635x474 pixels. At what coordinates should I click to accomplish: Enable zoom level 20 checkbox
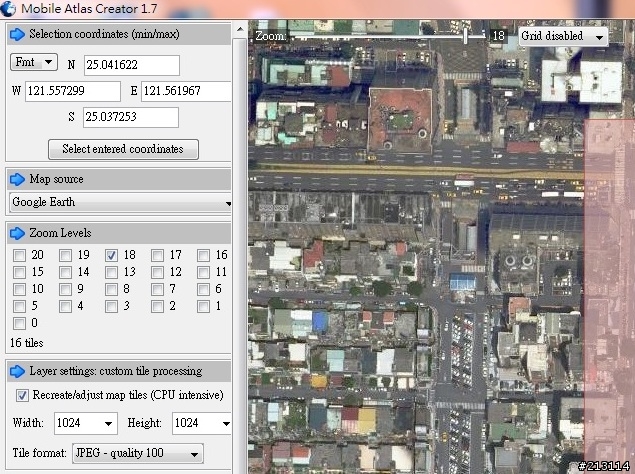point(19,255)
